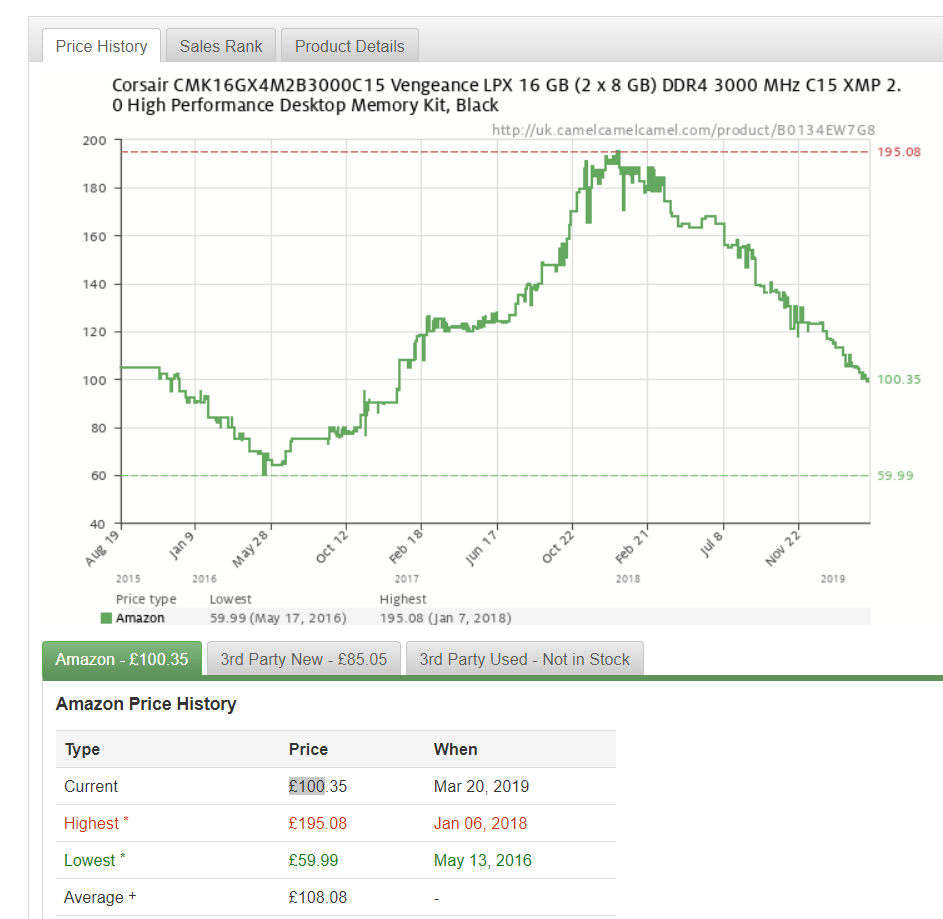Open the Product Details tab
This screenshot has width=943, height=919.
349,46
